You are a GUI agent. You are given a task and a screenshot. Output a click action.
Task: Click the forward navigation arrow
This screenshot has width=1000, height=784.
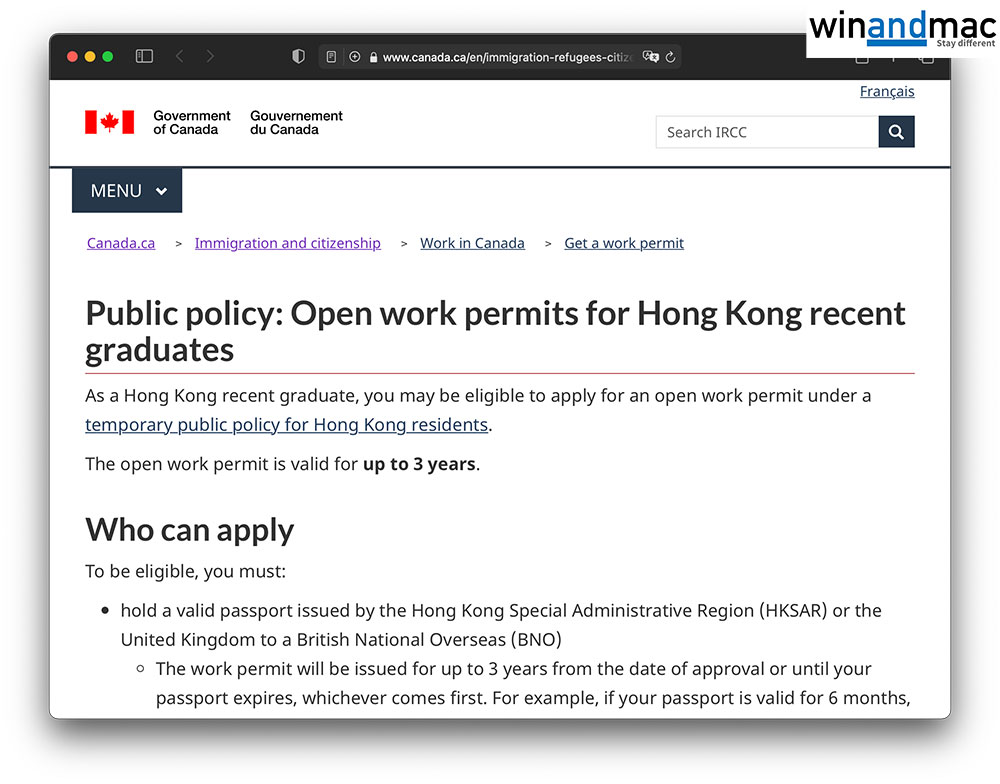[x=210, y=57]
